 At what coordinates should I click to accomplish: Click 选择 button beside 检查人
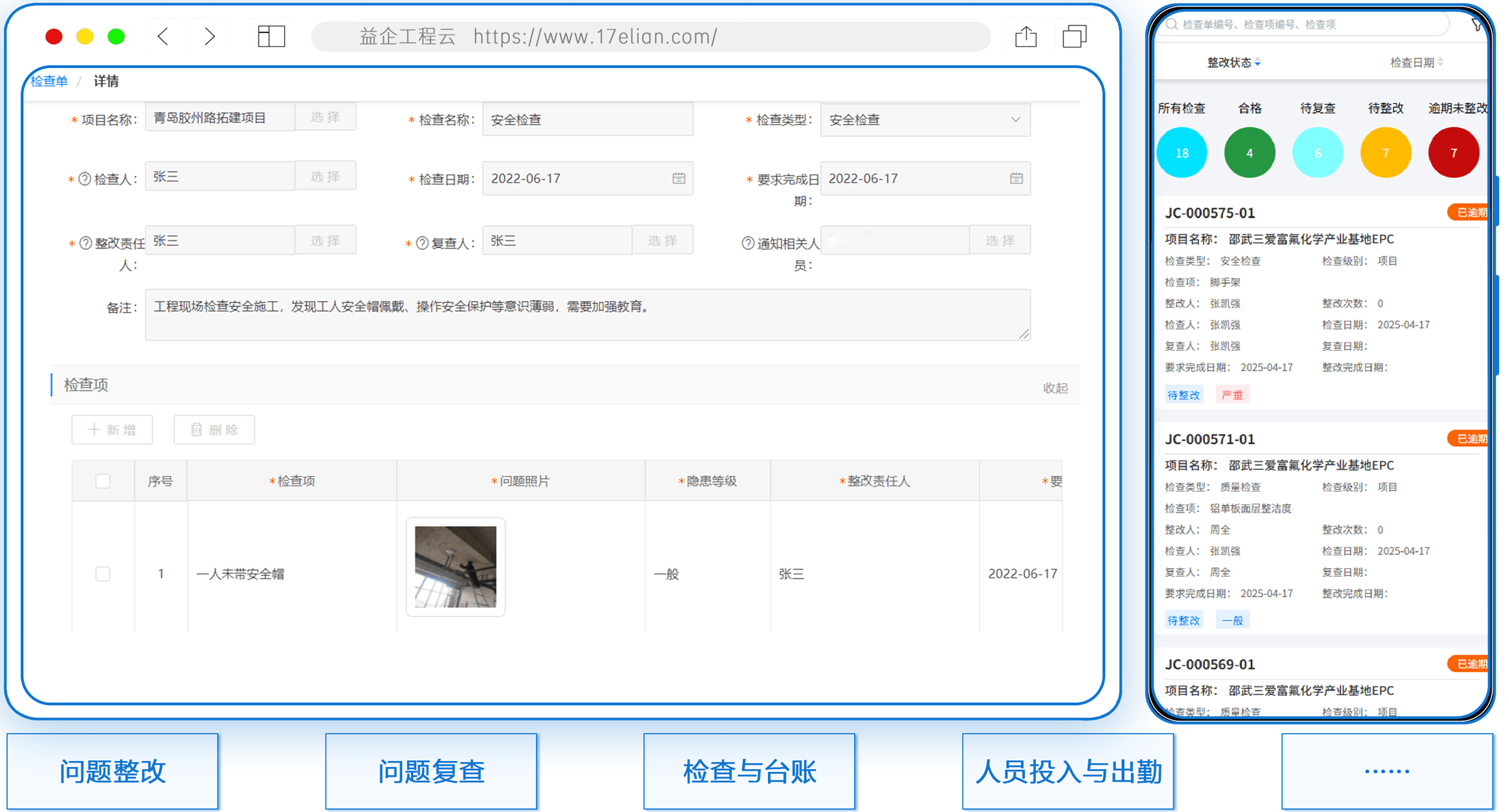pos(325,176)
